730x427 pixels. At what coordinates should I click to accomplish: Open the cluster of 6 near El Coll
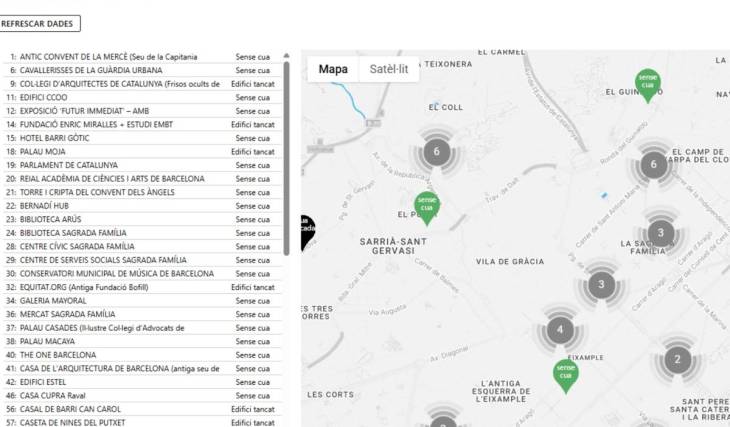tap(436, 152)
